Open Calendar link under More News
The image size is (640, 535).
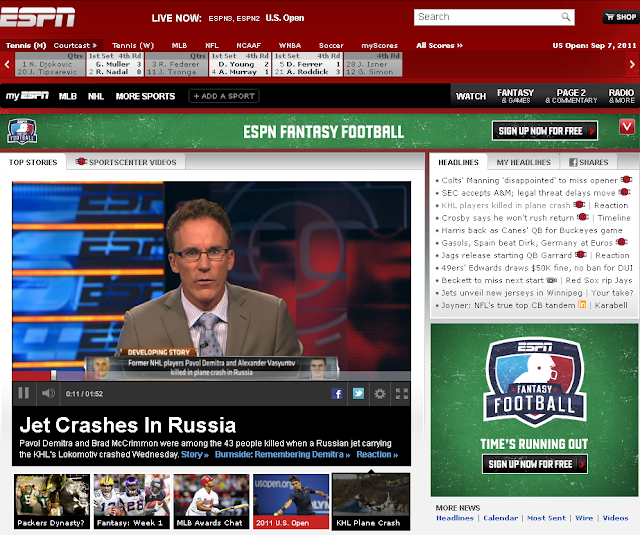point(500,518)
